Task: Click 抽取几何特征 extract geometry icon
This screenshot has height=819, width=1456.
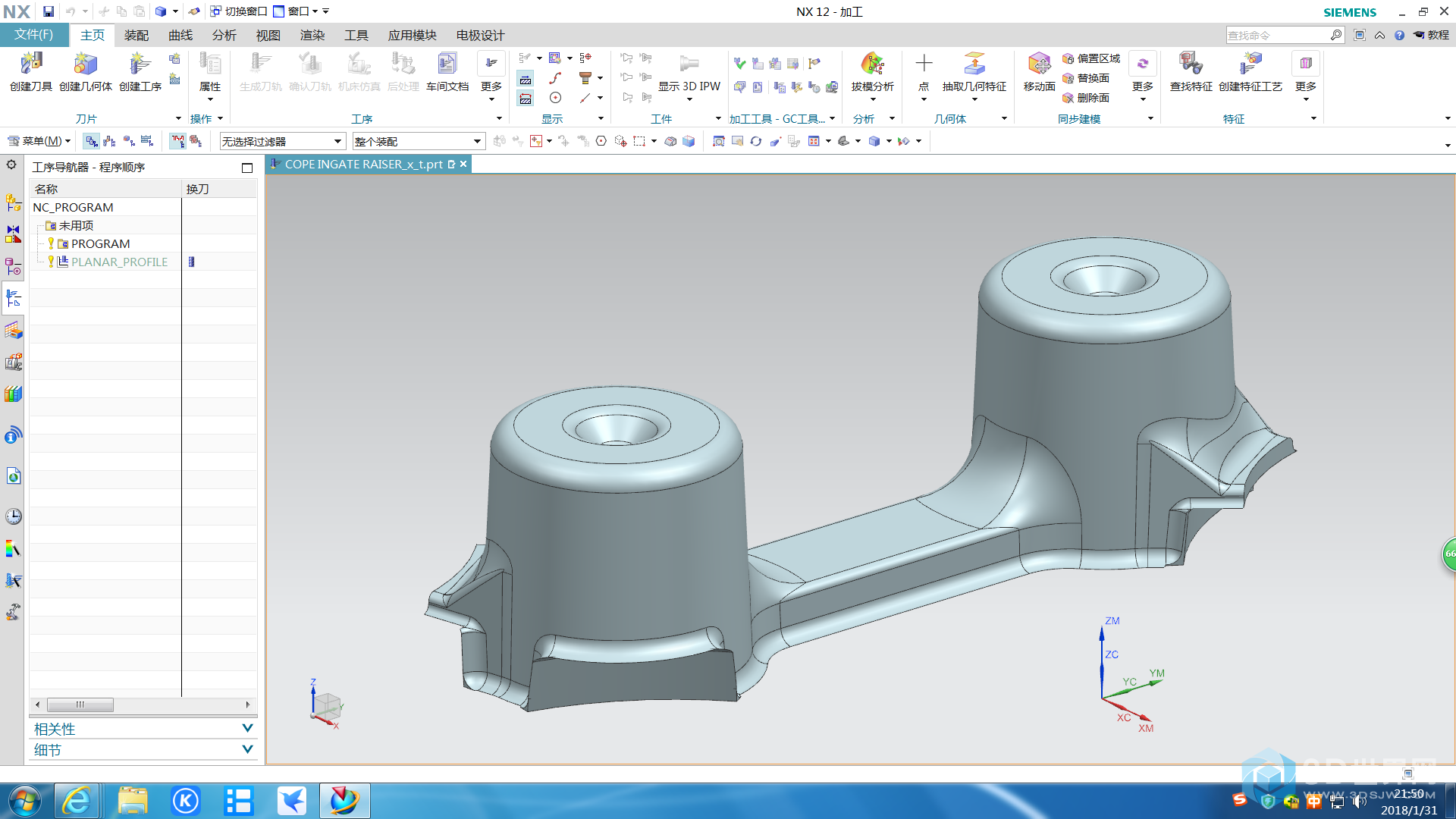Action: pos(974,76)
